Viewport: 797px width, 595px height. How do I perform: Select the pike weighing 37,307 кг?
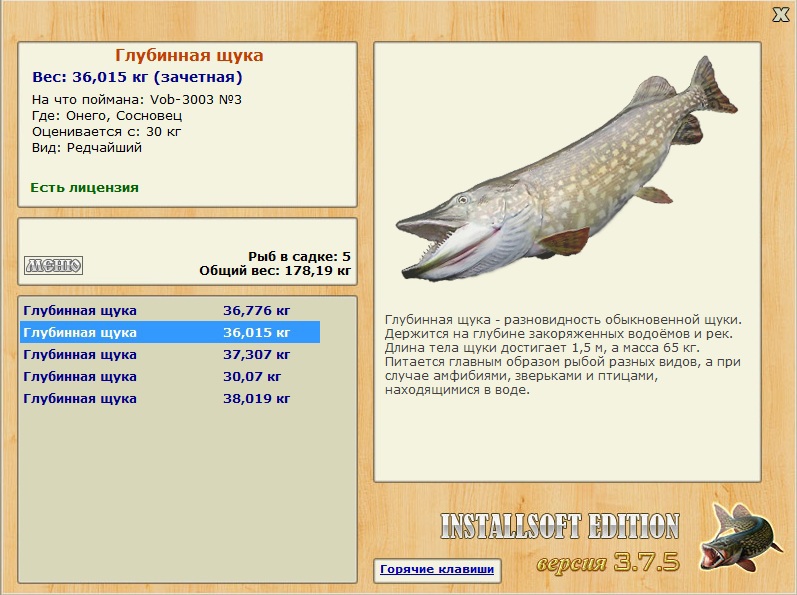tap(170, 355)
